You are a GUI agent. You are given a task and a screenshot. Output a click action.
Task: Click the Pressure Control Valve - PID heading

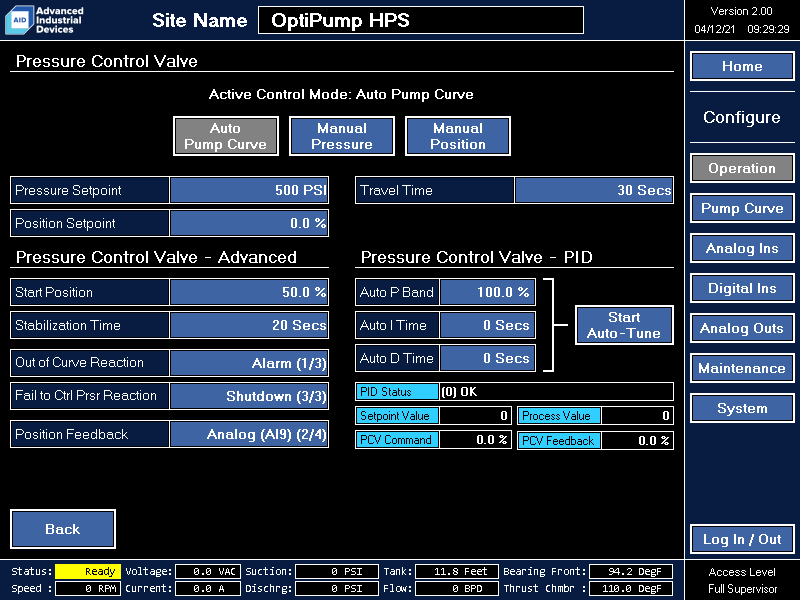coord(477,257)
